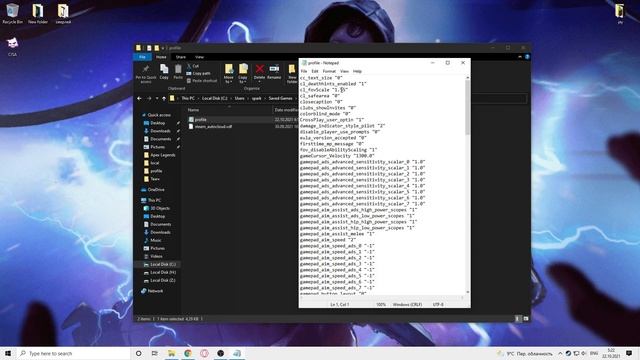Switch Explorer to large icons view
Image resolution: width=640 pixels, height=360 pixels.
tap(526, 319)
